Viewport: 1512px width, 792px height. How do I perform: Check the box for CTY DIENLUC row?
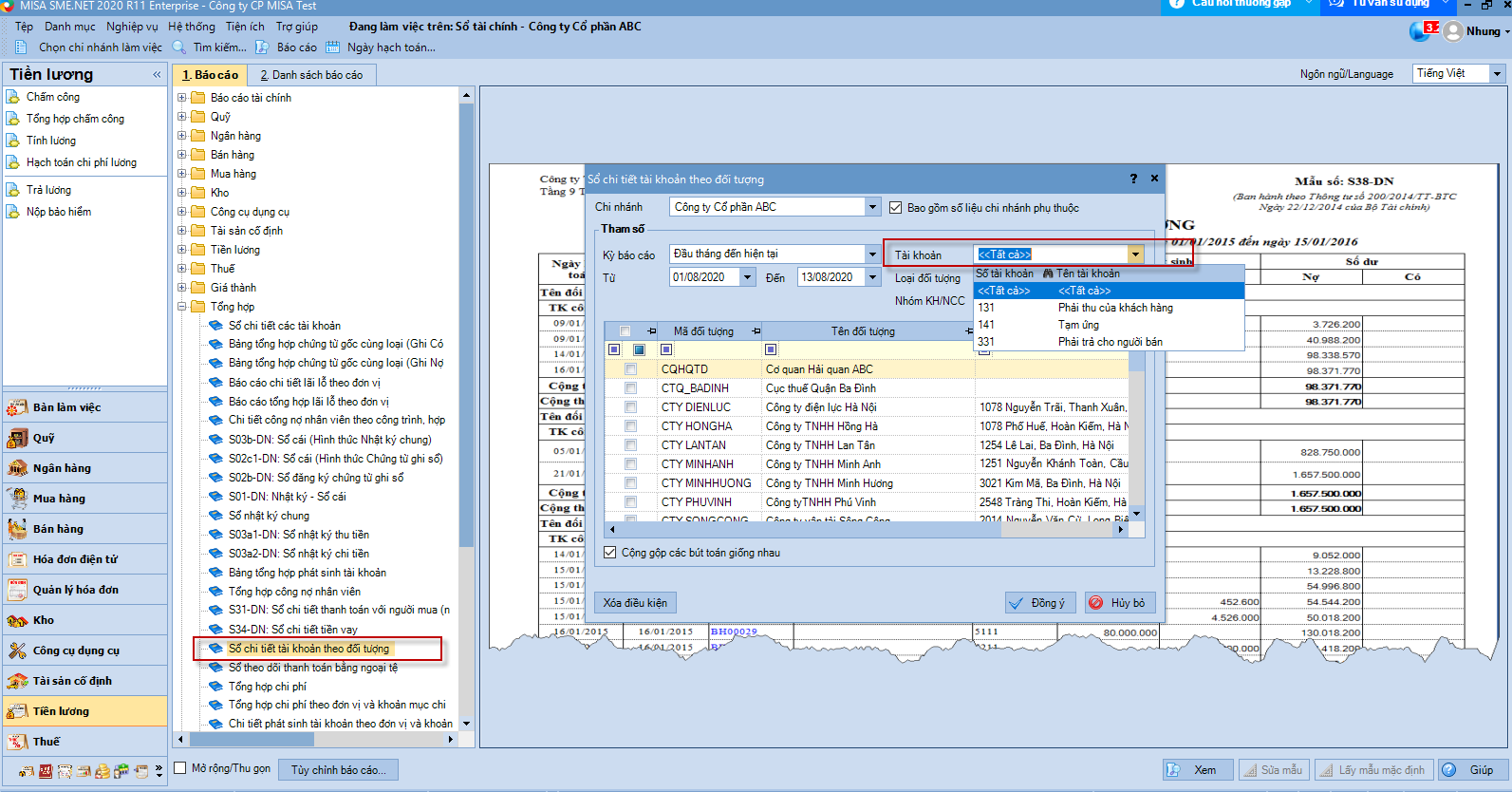631,407
